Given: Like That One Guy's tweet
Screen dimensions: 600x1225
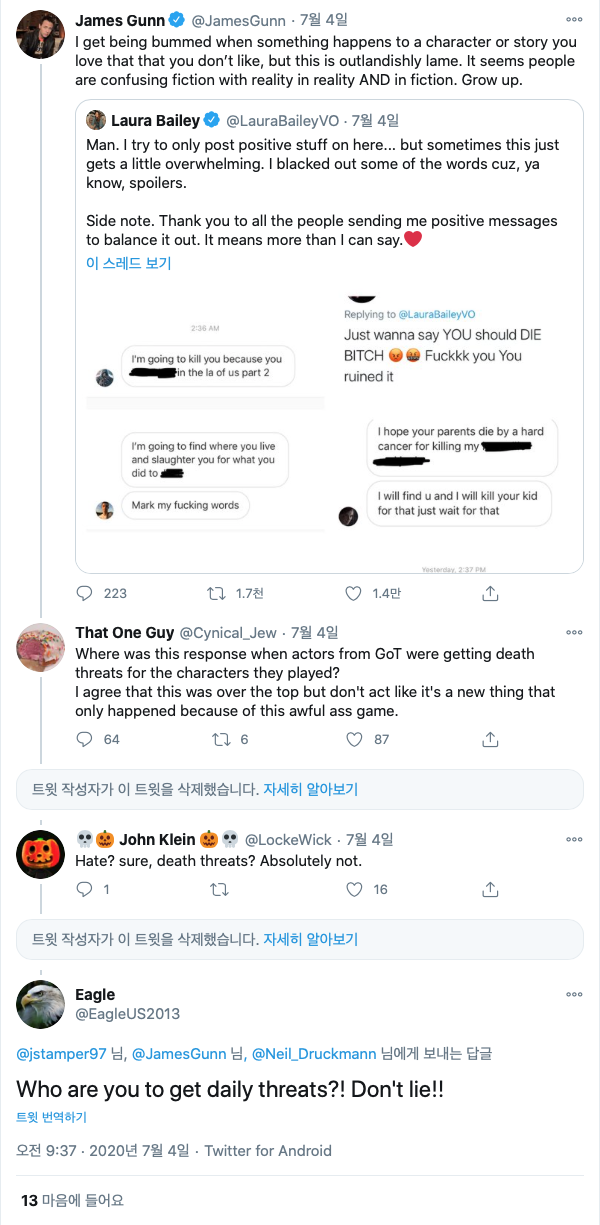Looking at the screenshot, I should 352,739.
